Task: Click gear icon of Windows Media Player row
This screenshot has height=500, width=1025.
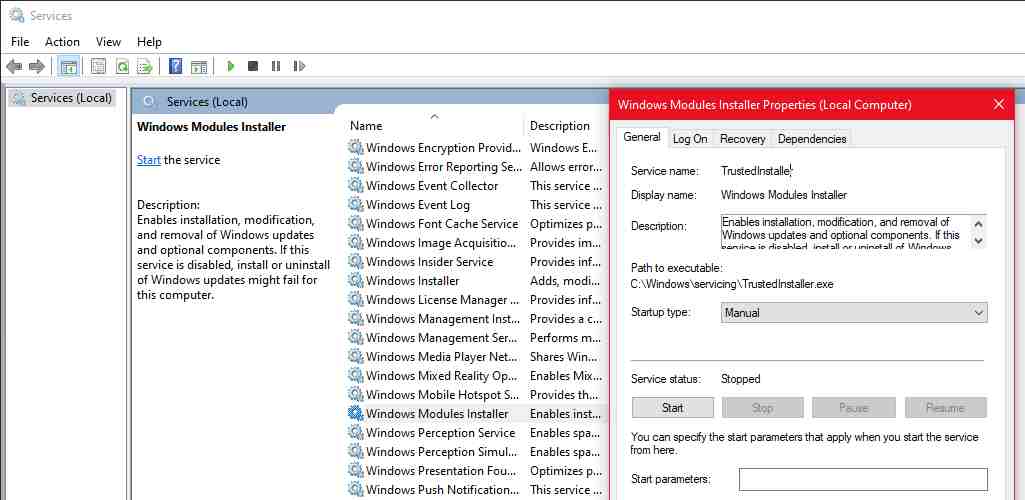Action: (x=356, y=356)
